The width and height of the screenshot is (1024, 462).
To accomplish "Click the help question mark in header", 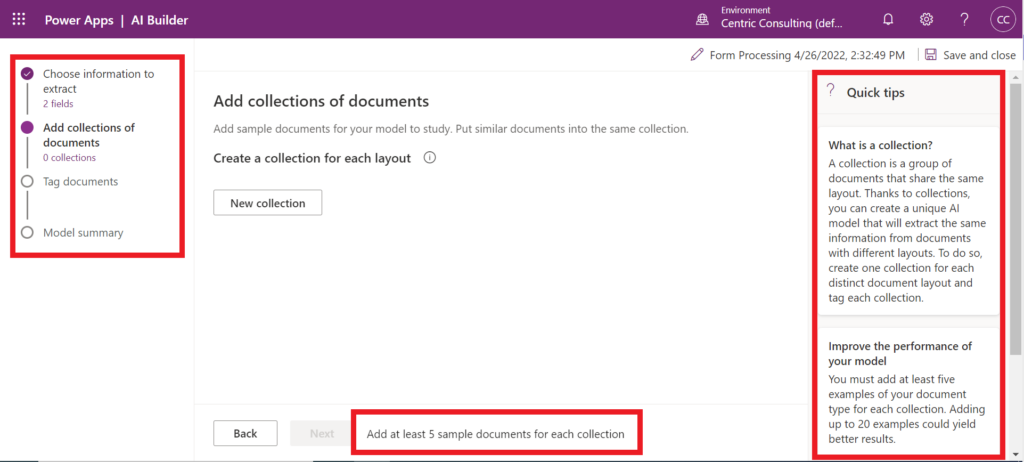I will pyautogui.click(x=964, y=19).
